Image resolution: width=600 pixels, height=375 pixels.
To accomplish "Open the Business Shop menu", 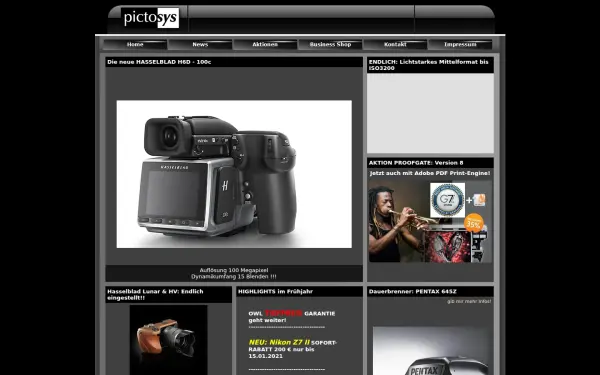I will coord(330,45).
